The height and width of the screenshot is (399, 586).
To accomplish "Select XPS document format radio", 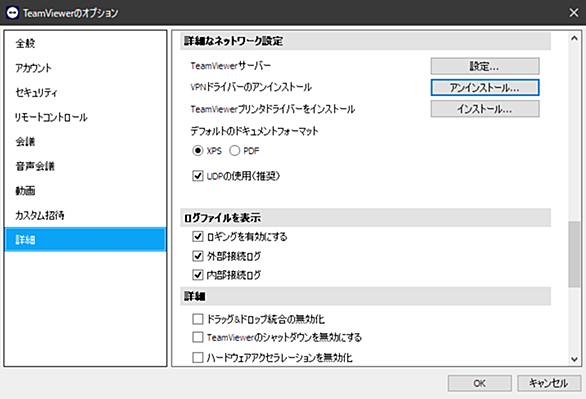I will pyautogui.click(x=197, y=151).
